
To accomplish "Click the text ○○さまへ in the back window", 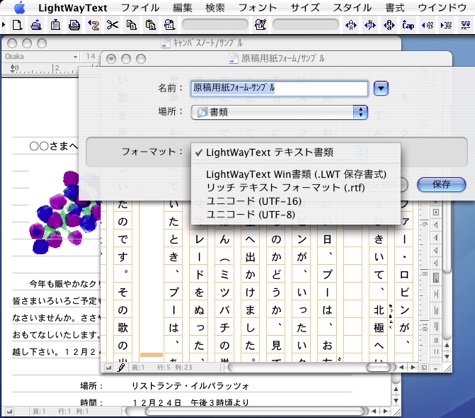I will pyautogui.click(x=54, y=146).
